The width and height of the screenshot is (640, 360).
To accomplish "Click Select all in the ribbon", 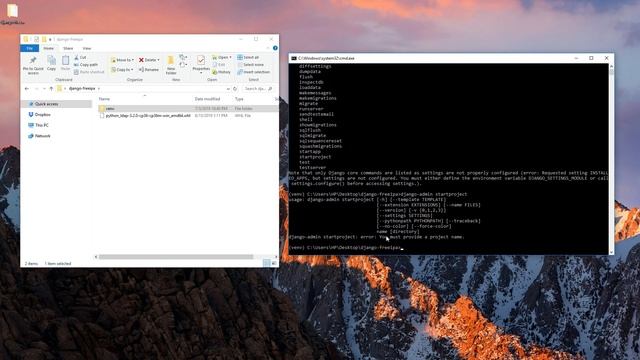I will (248, 58).
